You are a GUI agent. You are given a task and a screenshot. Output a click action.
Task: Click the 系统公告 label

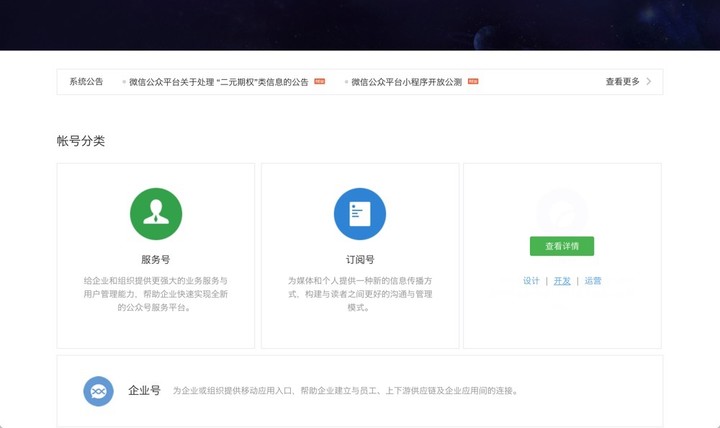(x=86, y=81)
